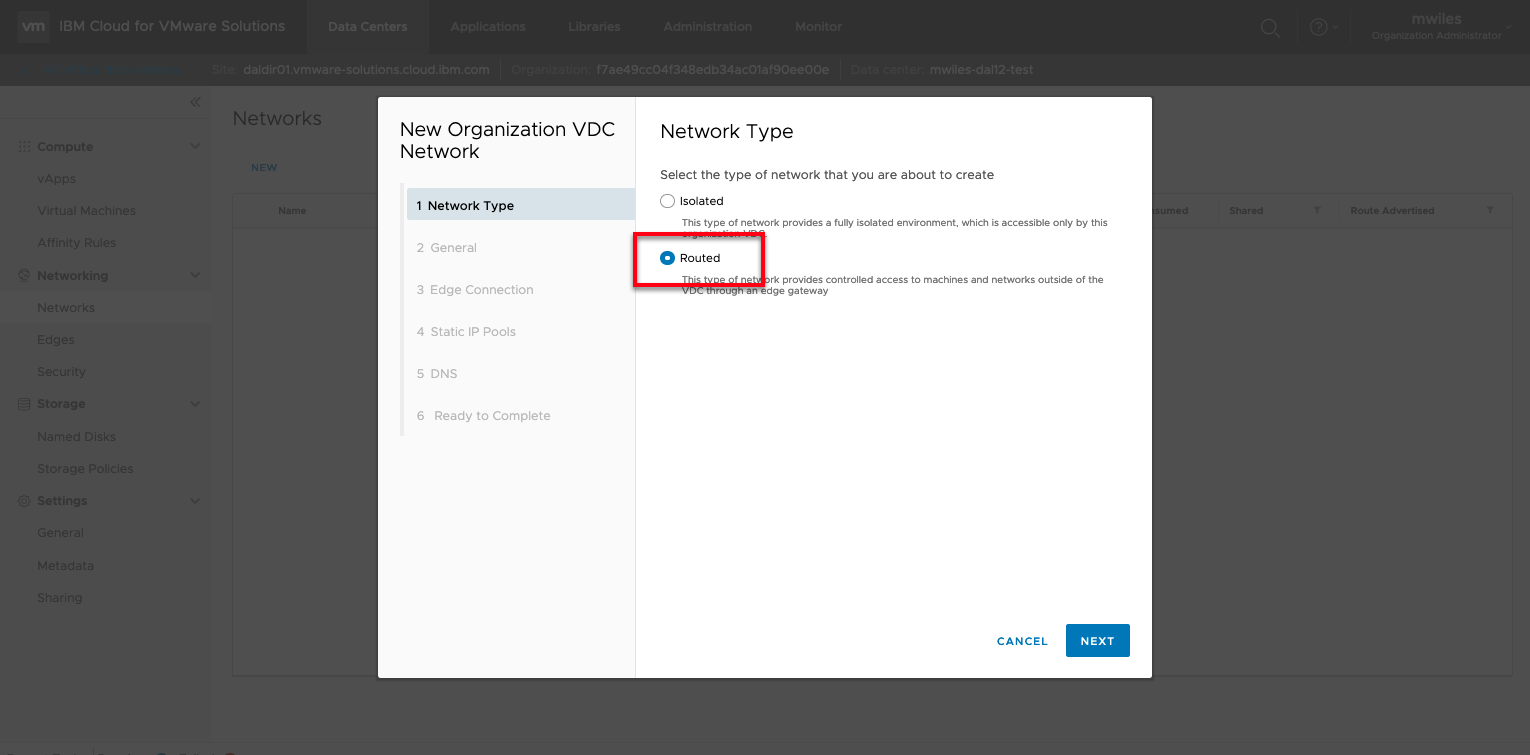The image size is (1530, 755).
Task: Open the help question mark icon
Action: pyautogui.click(x=1318, y=28)
